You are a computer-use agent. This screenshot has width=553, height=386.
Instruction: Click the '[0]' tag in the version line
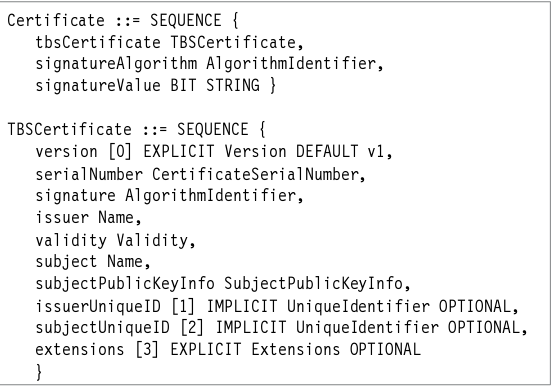(120, 152)
